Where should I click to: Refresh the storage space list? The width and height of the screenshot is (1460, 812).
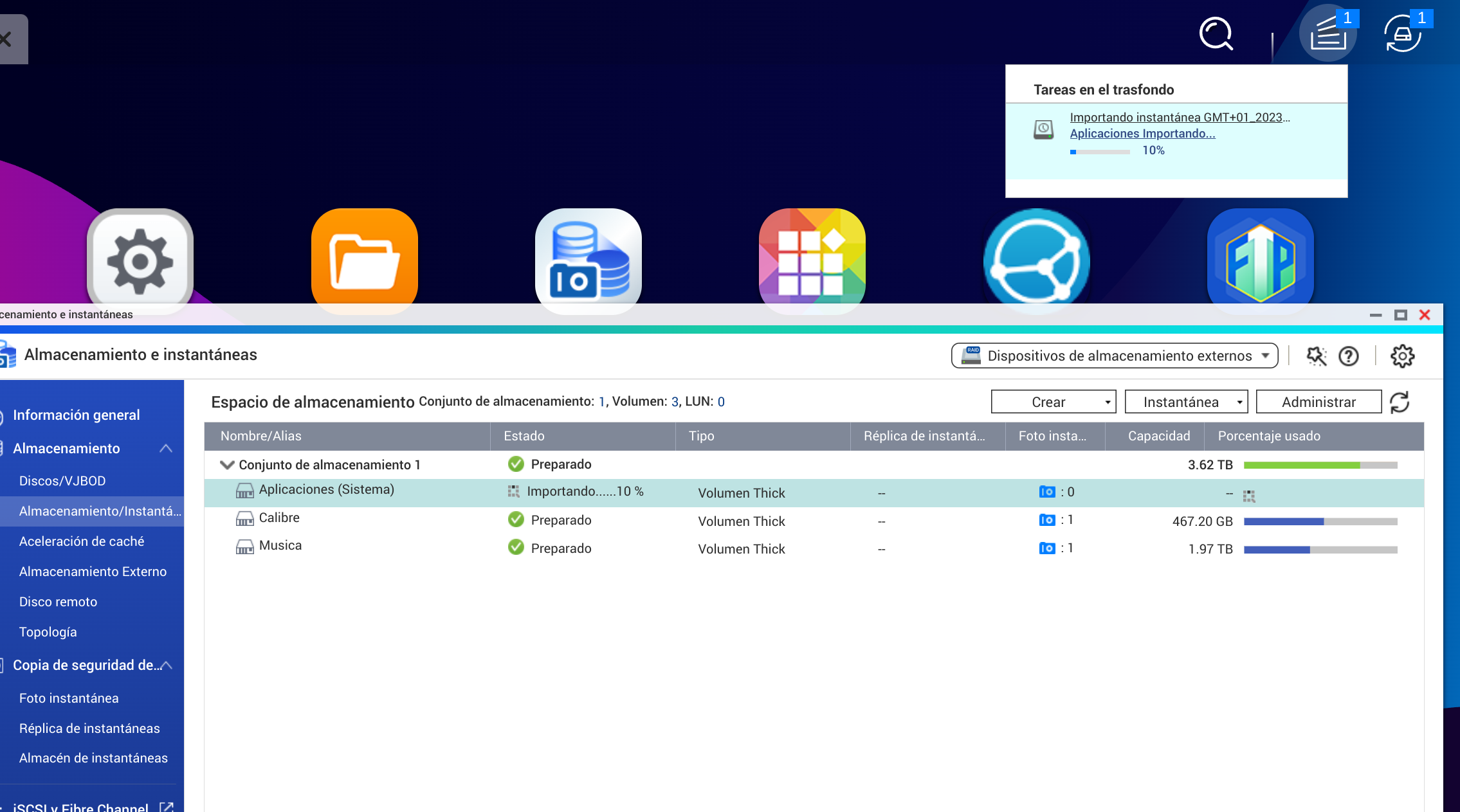pyautogui.click(x=1400, y=402)
